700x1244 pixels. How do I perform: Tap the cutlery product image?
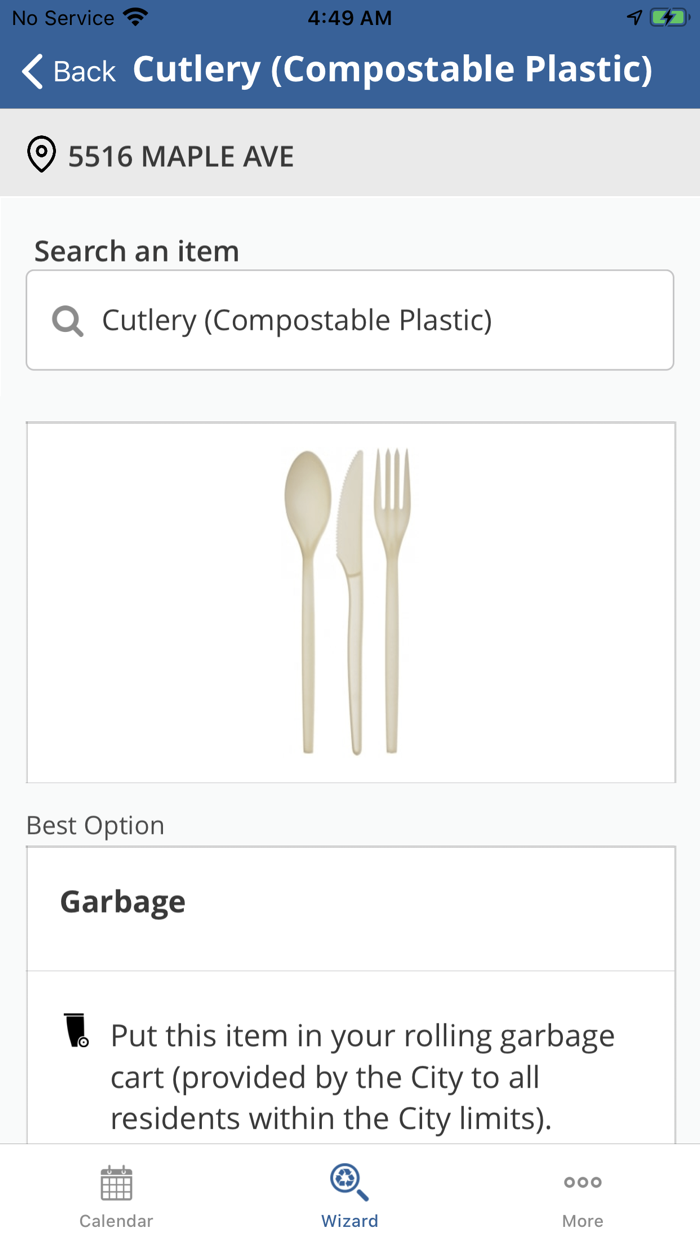coord(350,601)
